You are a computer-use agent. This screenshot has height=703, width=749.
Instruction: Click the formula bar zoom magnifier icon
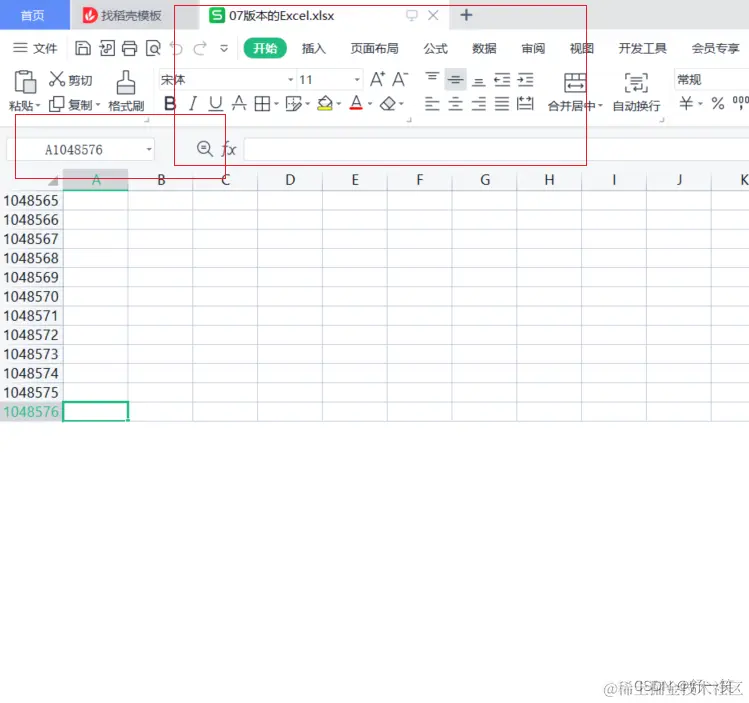[205, 149]
